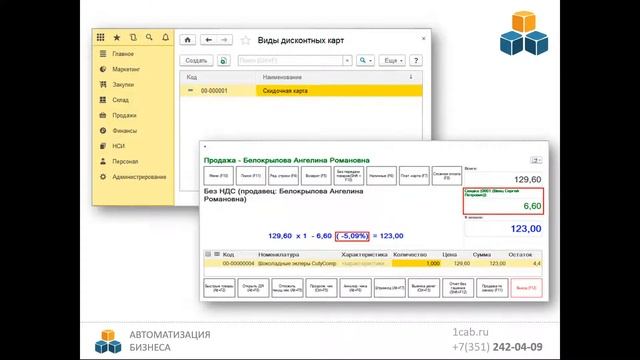This screenshot has height=360, width=640.
Task: Open the sections grid menu icon
Action: 100,38
